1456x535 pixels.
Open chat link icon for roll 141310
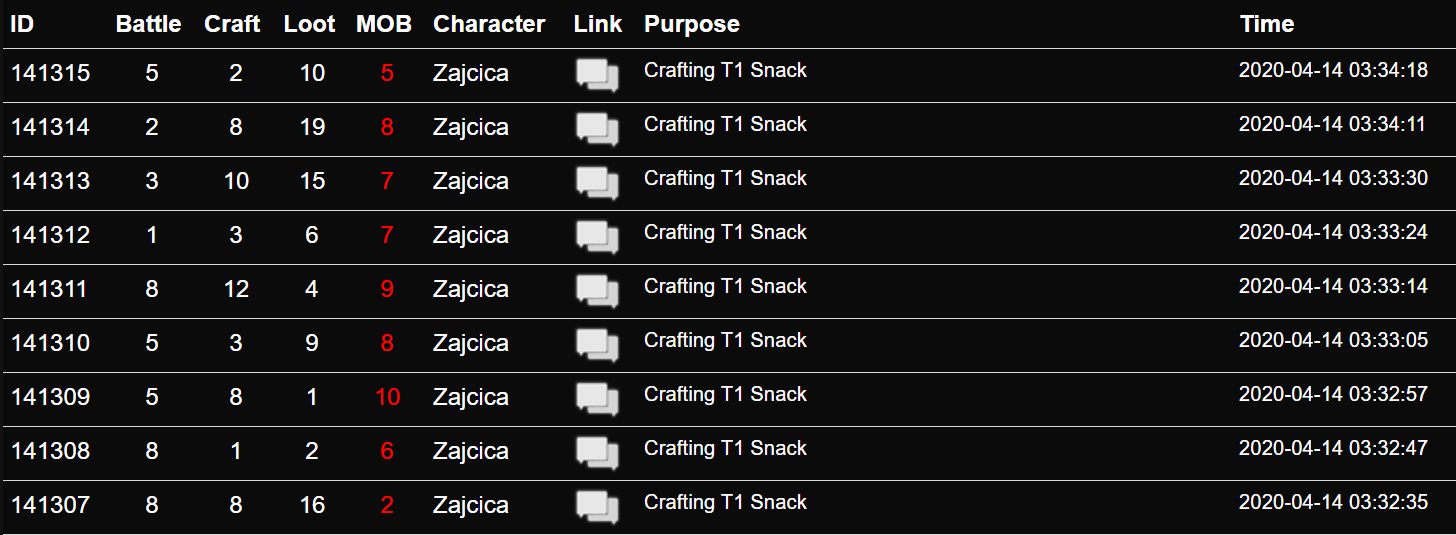click(598, 345)
